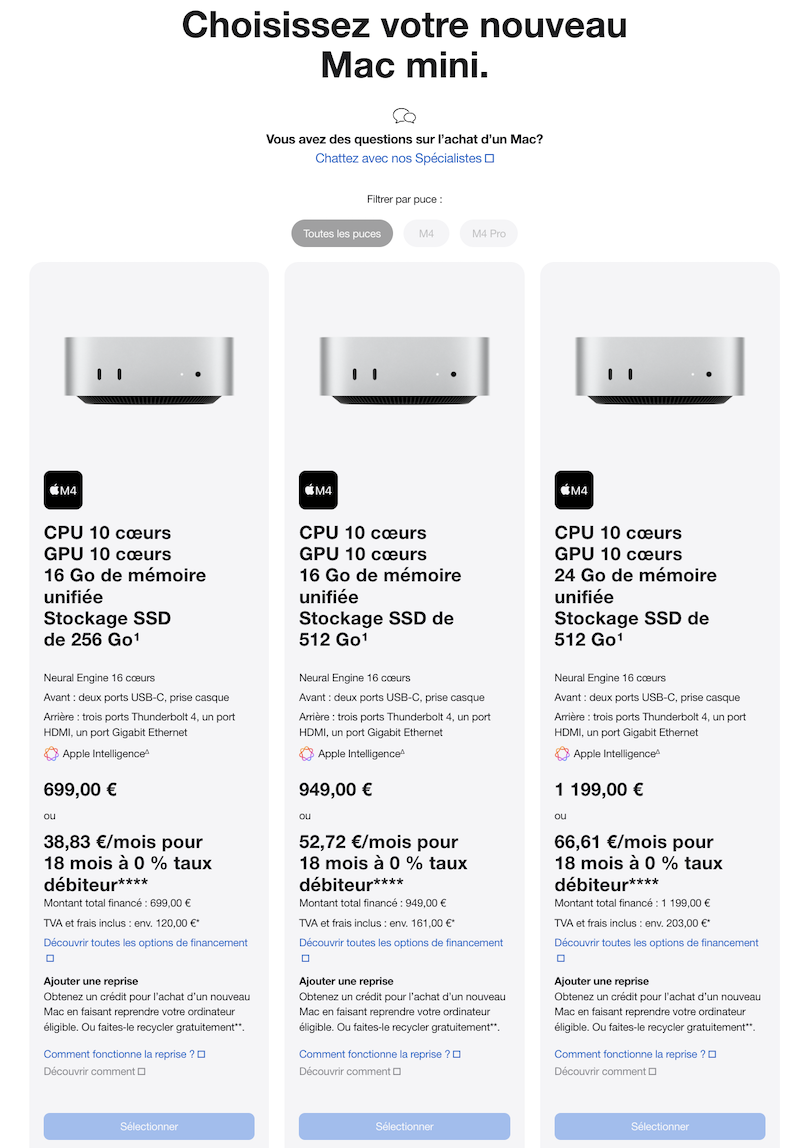
Task: Open Chattez avec nos Spécialistes link
Action: pos(404,158)
